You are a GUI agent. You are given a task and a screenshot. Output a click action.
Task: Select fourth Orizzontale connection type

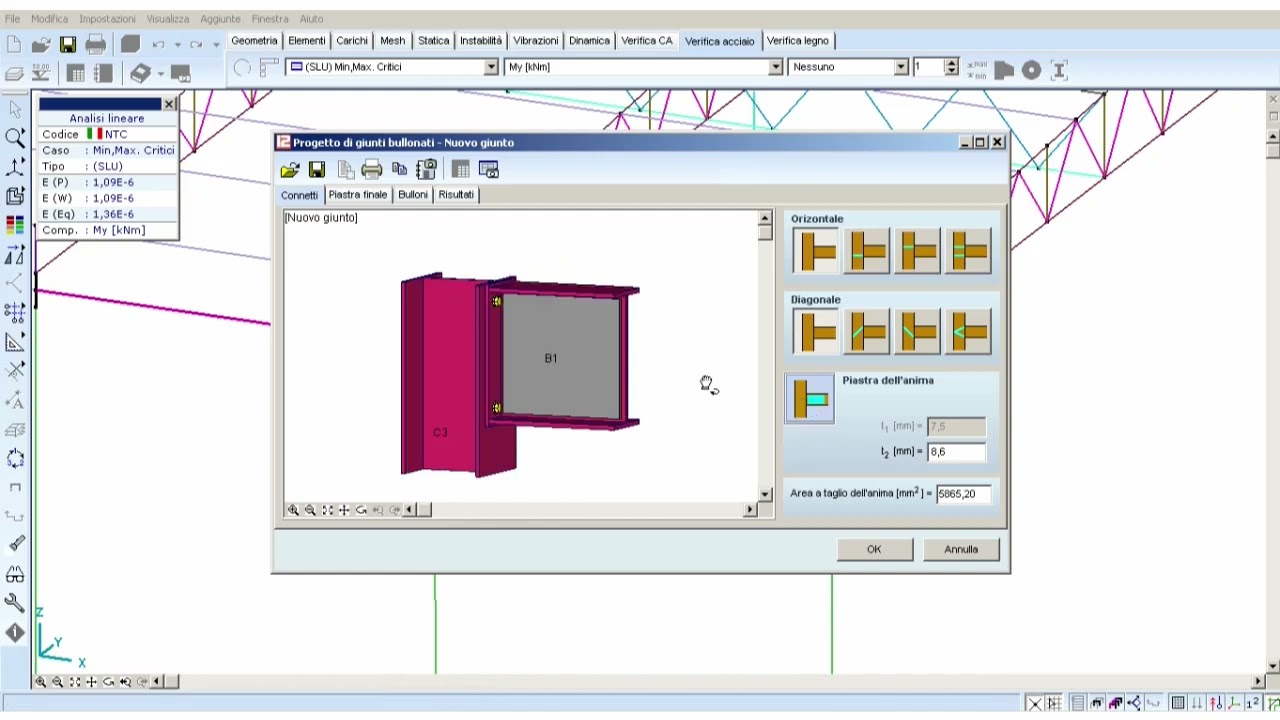968,251
